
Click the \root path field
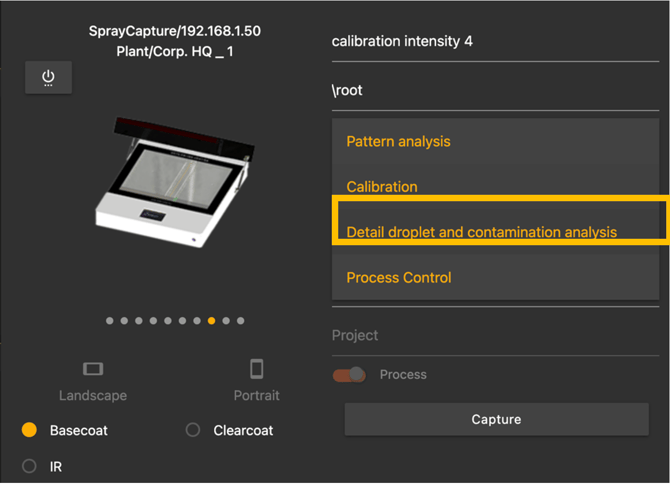495,90
